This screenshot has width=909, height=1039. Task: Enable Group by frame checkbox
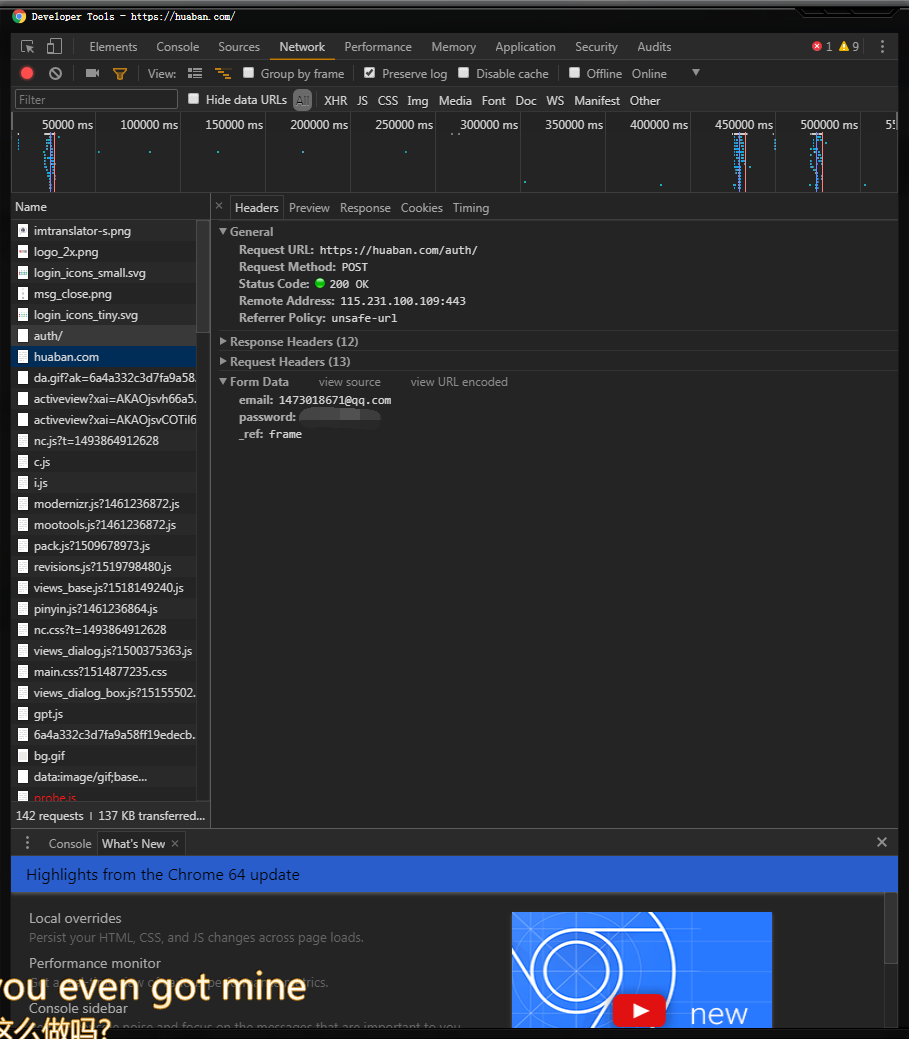[x=248, y=73]
